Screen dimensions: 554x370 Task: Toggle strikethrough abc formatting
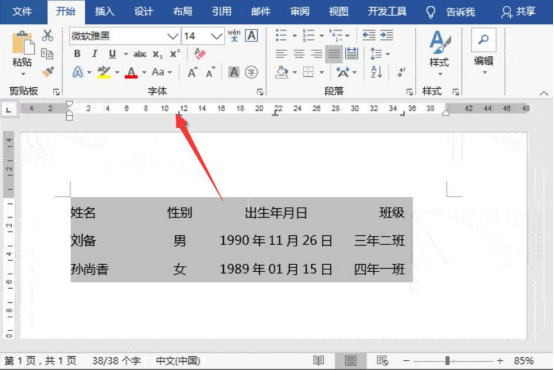tap(140, 54)
